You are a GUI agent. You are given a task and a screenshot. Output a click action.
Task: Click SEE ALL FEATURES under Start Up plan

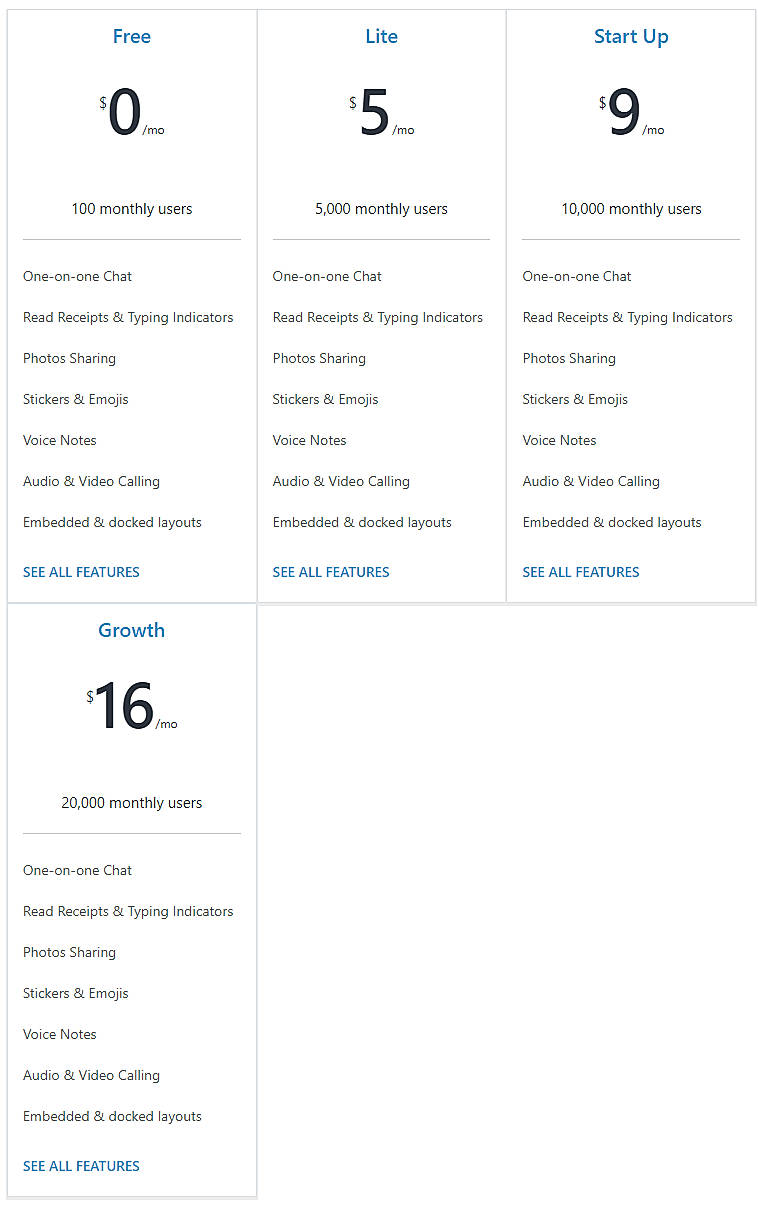point(581,572)
